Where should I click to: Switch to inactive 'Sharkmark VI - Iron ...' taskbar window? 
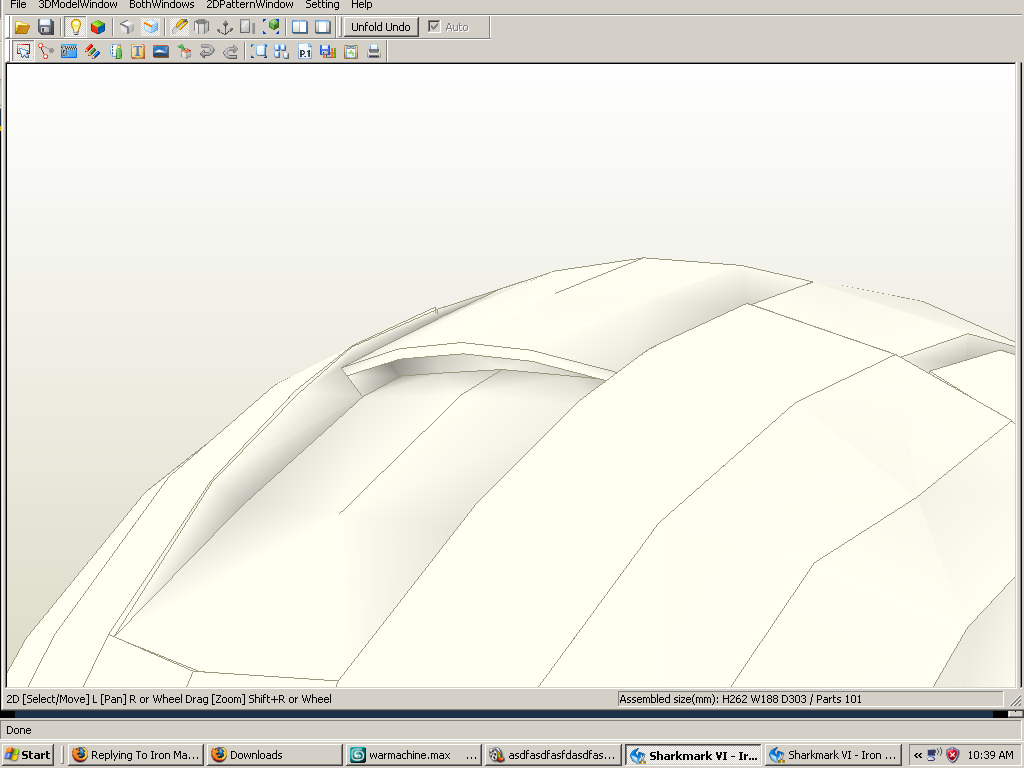pos(833,755)
